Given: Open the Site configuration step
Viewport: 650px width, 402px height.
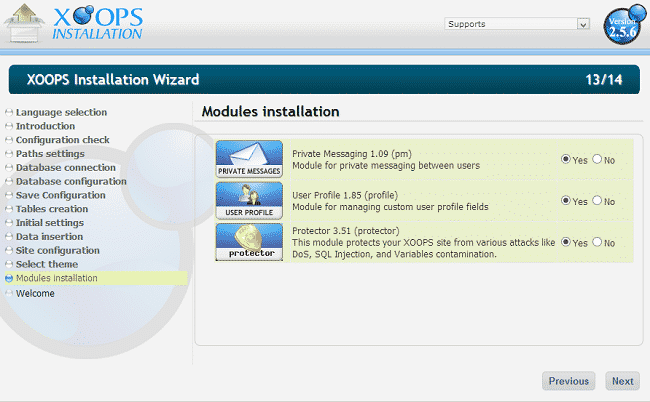Looking at the screenshot, I should coord(57,250).
